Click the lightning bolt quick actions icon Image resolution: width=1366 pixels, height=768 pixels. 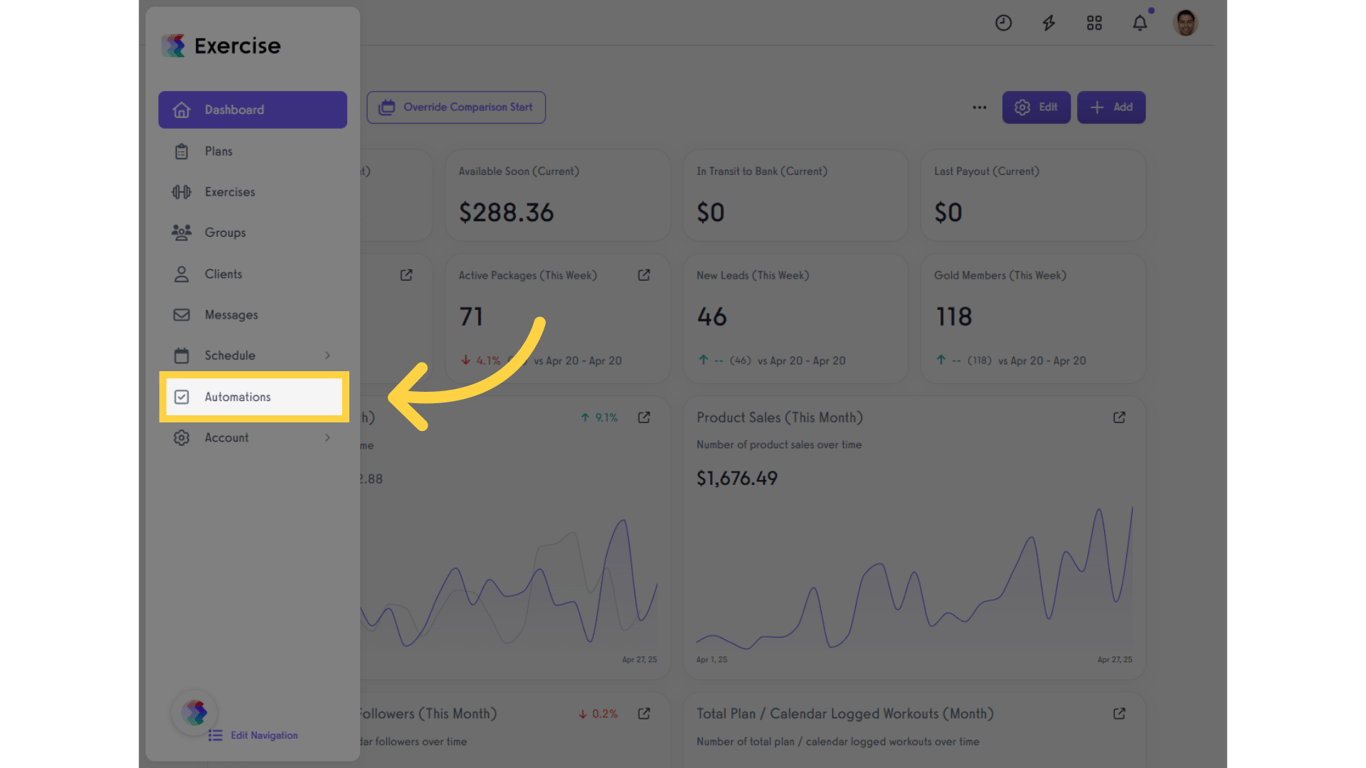[1048, 22]
